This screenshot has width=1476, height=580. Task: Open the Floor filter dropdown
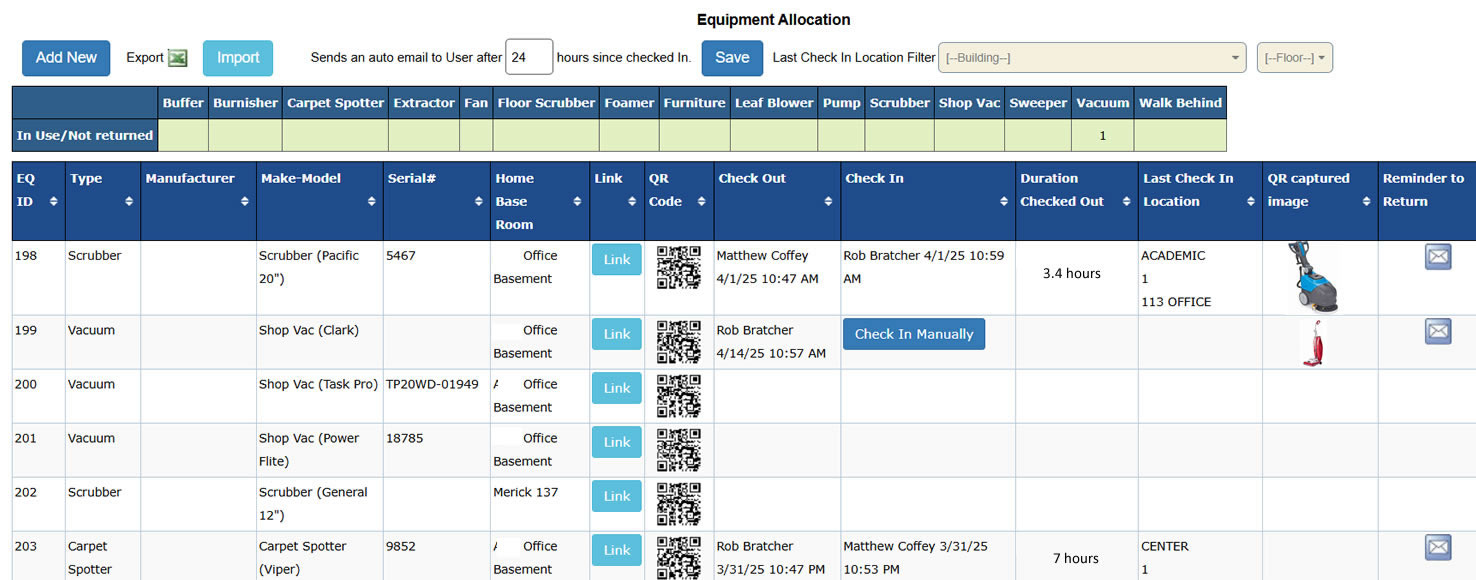1294,58
